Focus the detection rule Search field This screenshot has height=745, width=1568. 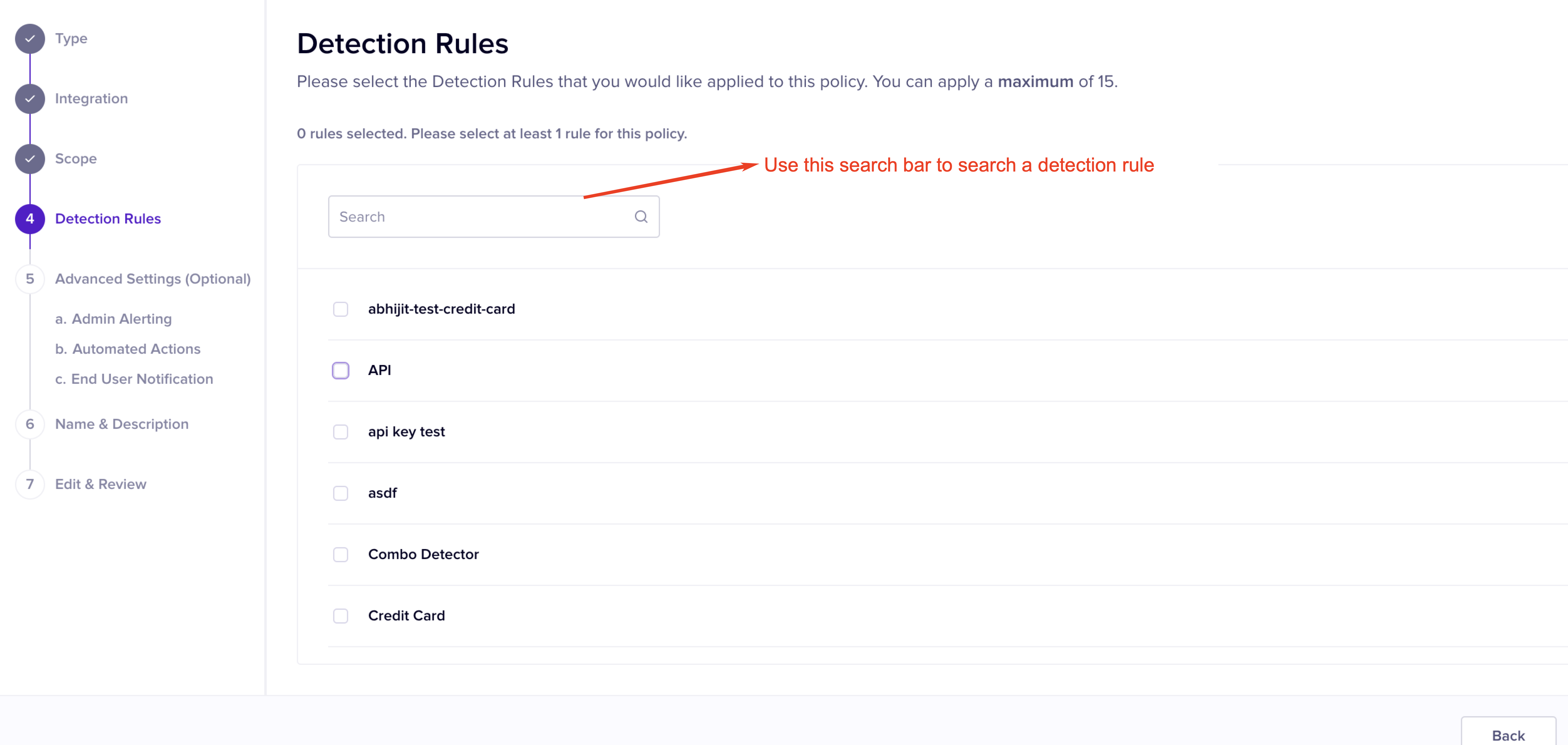(481, 217)
